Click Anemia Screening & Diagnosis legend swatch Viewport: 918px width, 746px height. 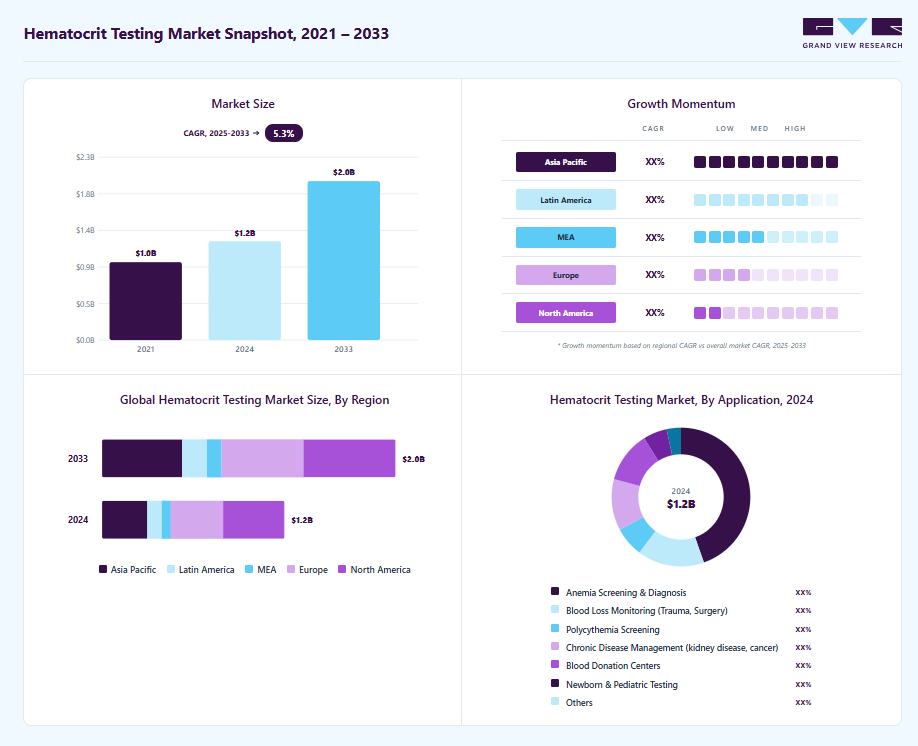coord(555,591)
